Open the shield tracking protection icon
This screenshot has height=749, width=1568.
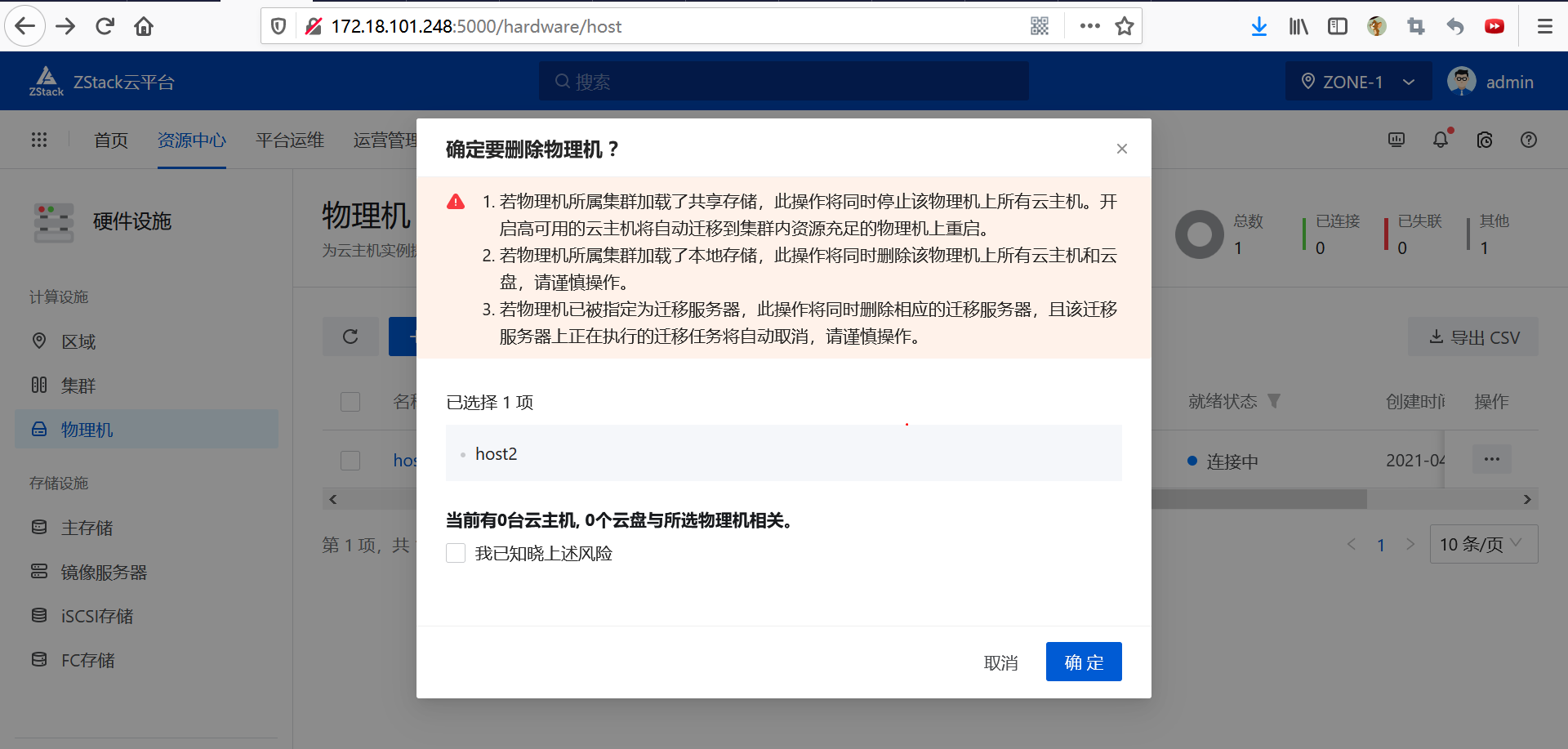pos(278,26)
